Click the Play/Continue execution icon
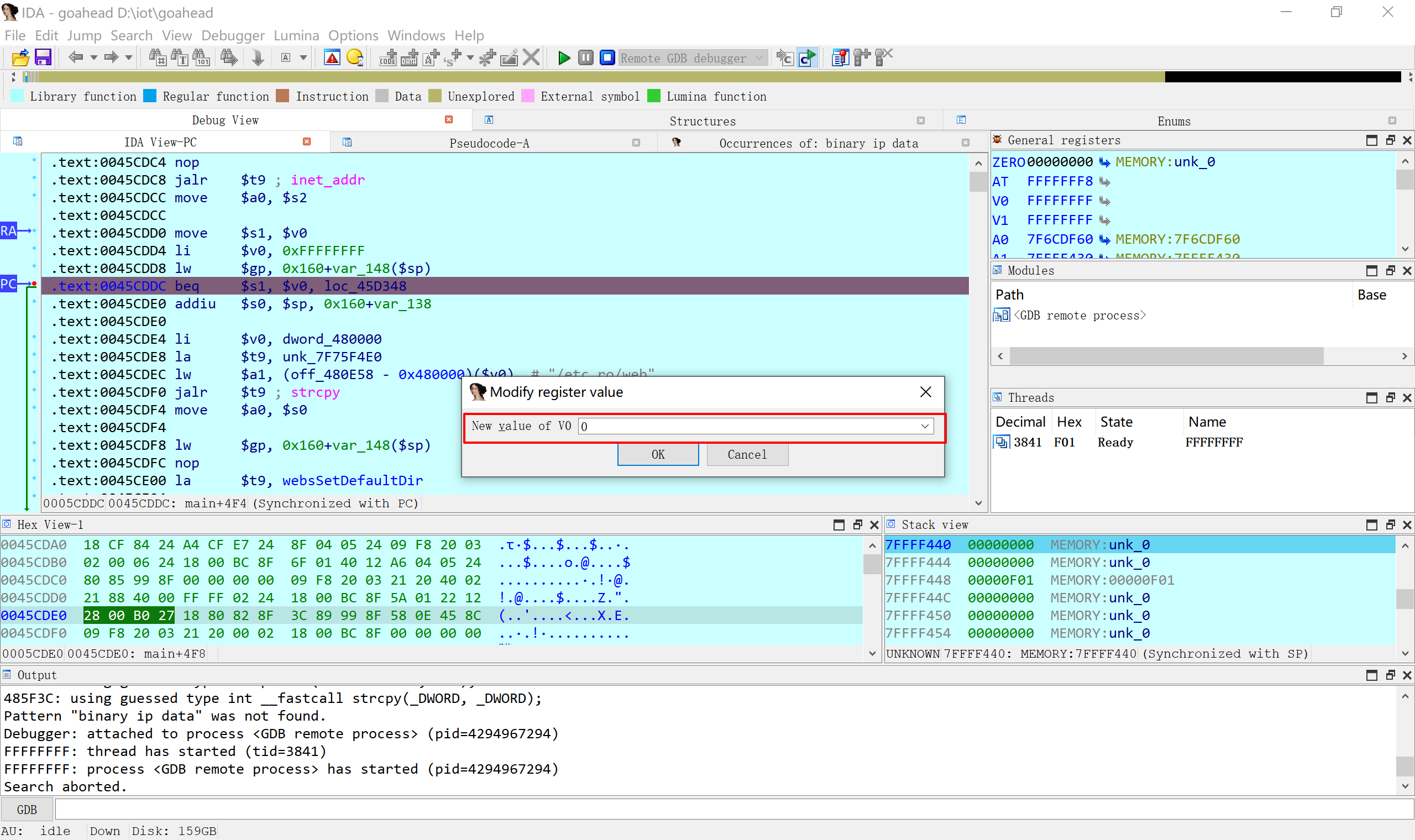 tap(564, 57)
